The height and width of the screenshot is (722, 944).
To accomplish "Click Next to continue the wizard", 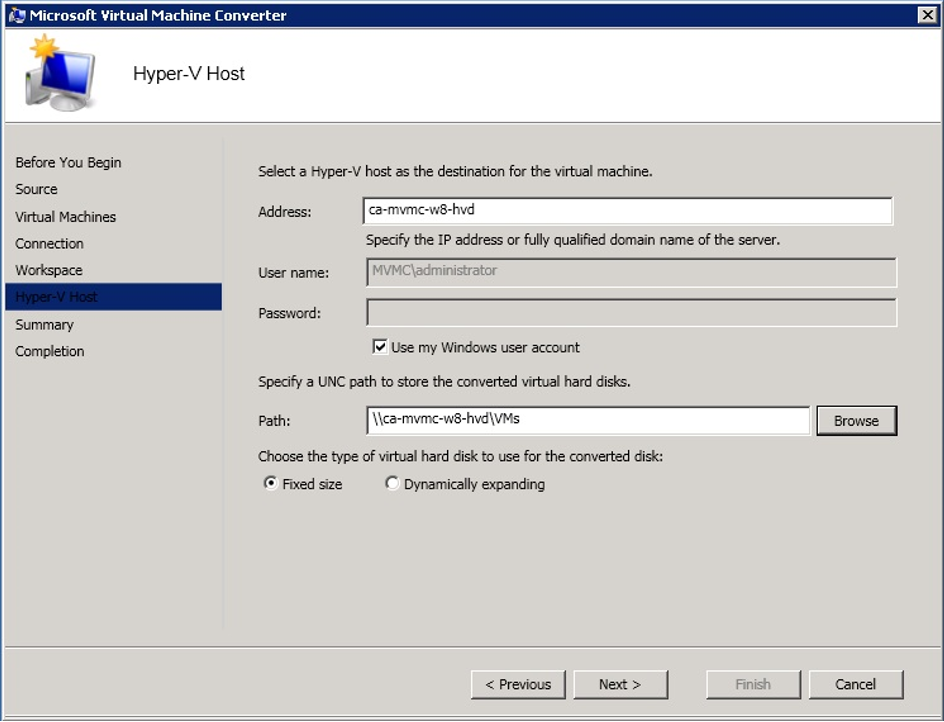I will (x=620, y=684).
